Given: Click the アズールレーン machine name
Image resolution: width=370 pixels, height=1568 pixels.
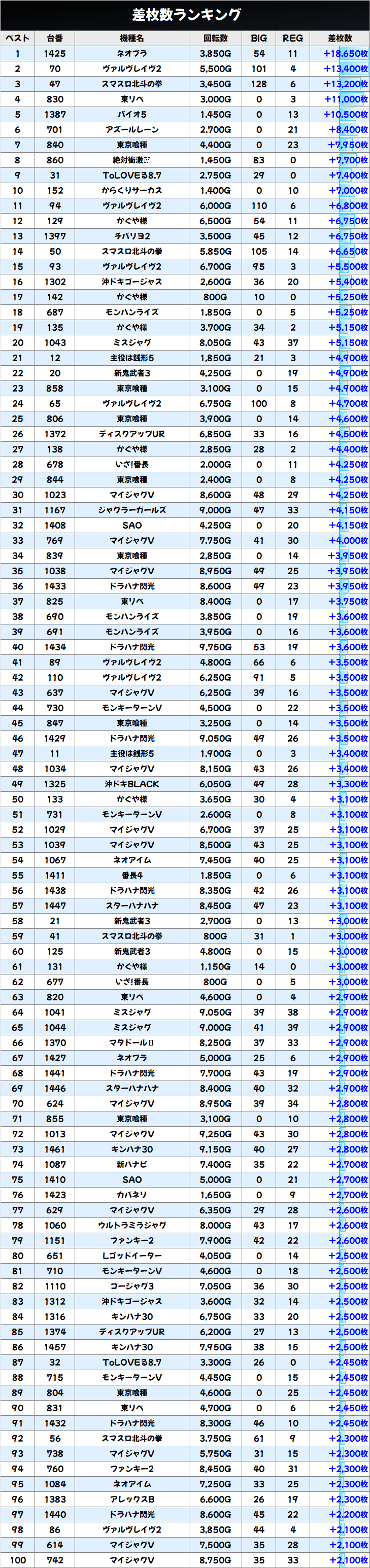Looking at the screenshot, I should click(x=131, y=130).
